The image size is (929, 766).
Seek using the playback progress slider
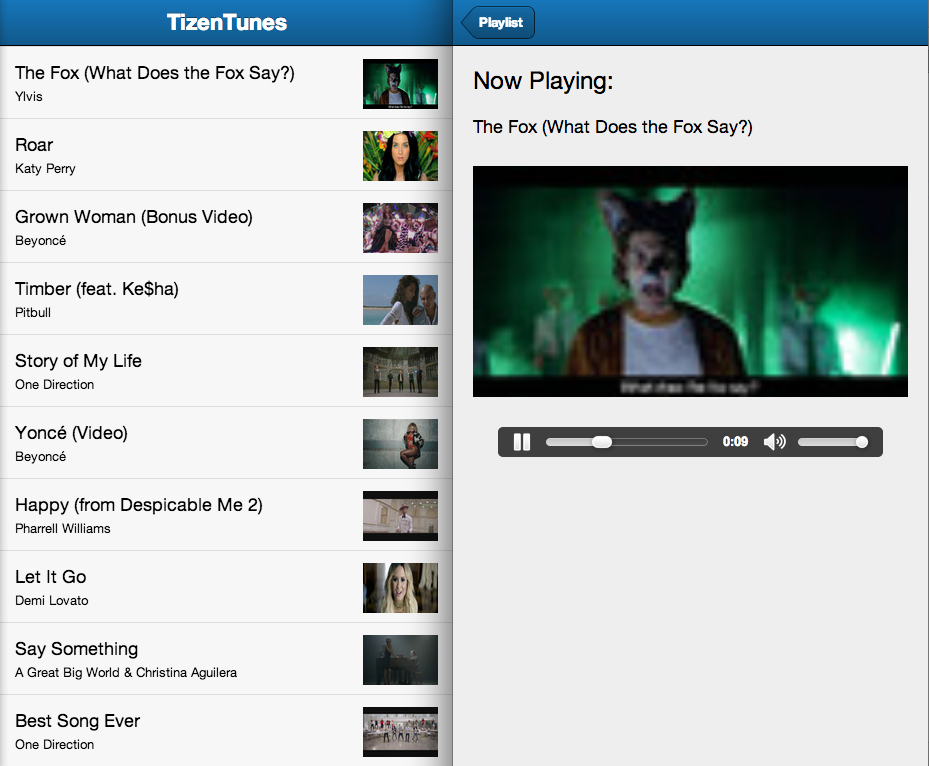point(626,442)
